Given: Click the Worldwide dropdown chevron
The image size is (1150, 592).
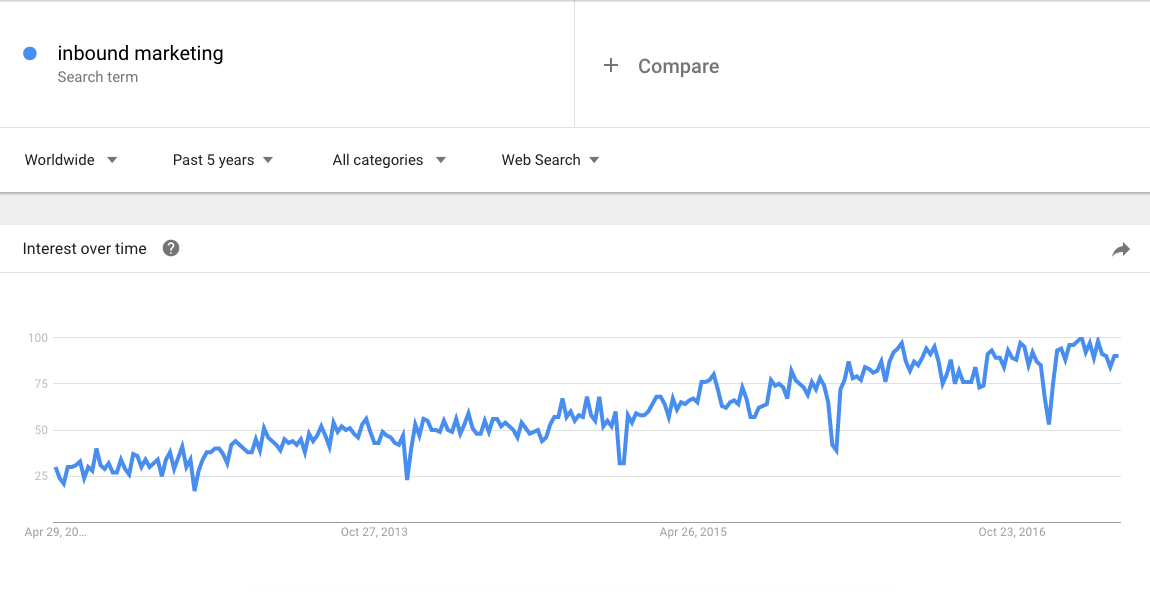Looking at the screenshot, I should tap(112, 160).
